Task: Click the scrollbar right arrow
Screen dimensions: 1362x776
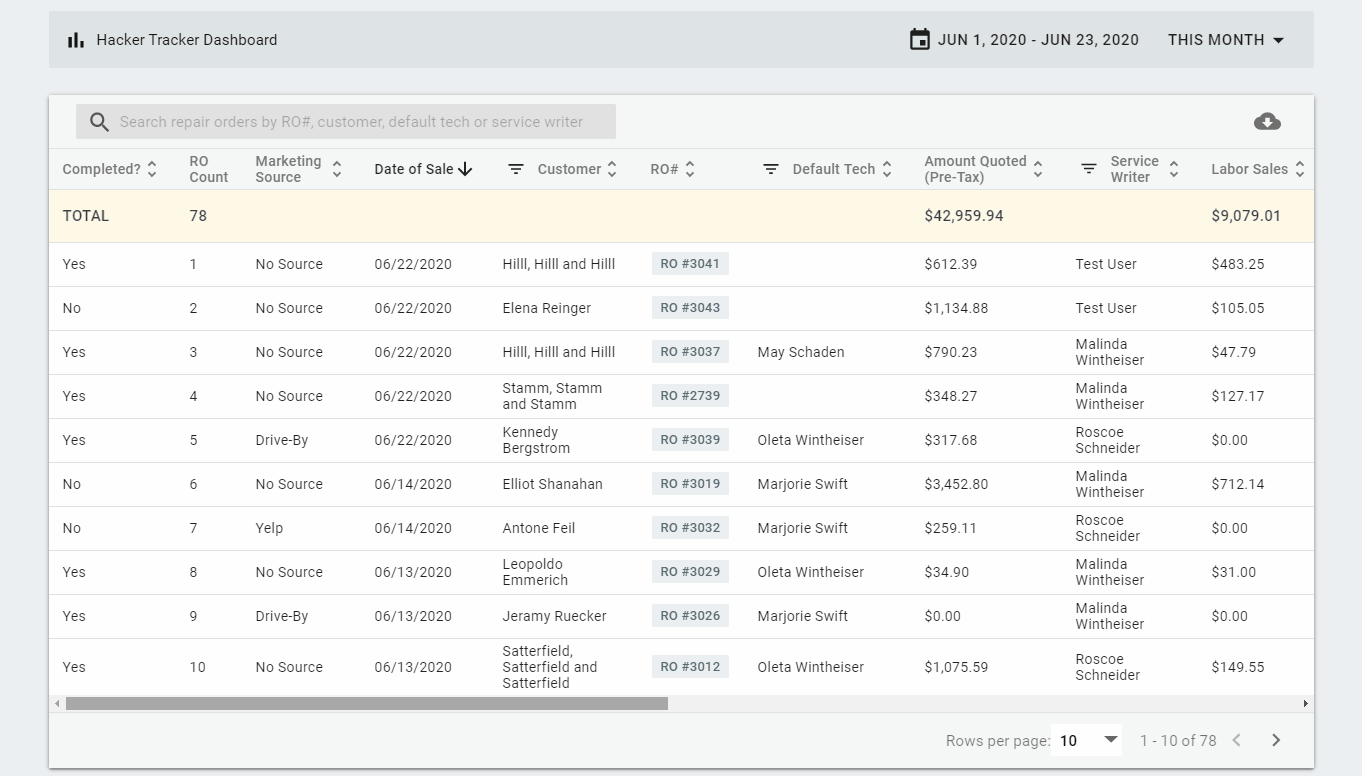Action: (x=1306, y=704)
